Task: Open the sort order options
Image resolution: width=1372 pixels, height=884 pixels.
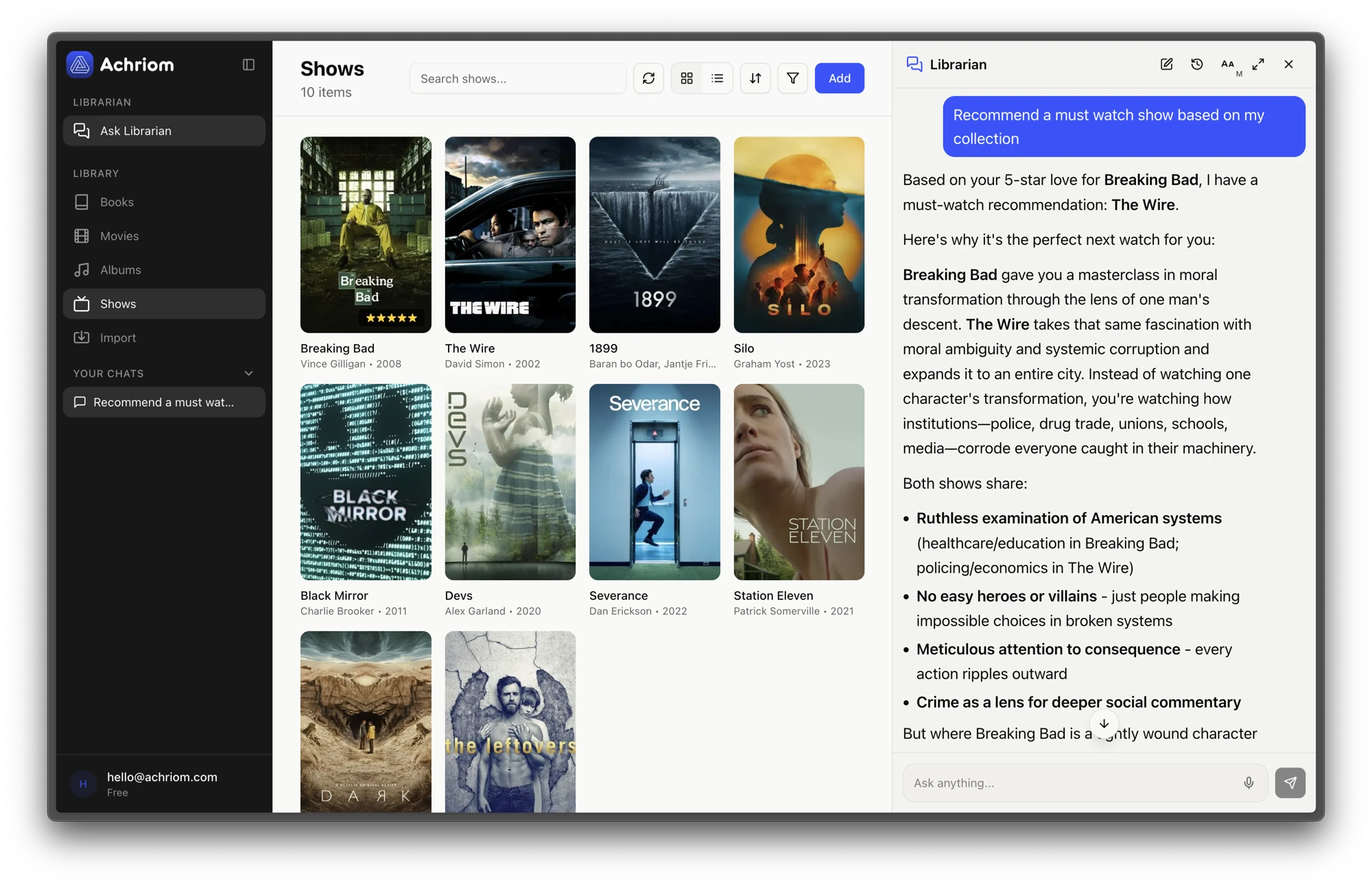Action: pos(755,78)
